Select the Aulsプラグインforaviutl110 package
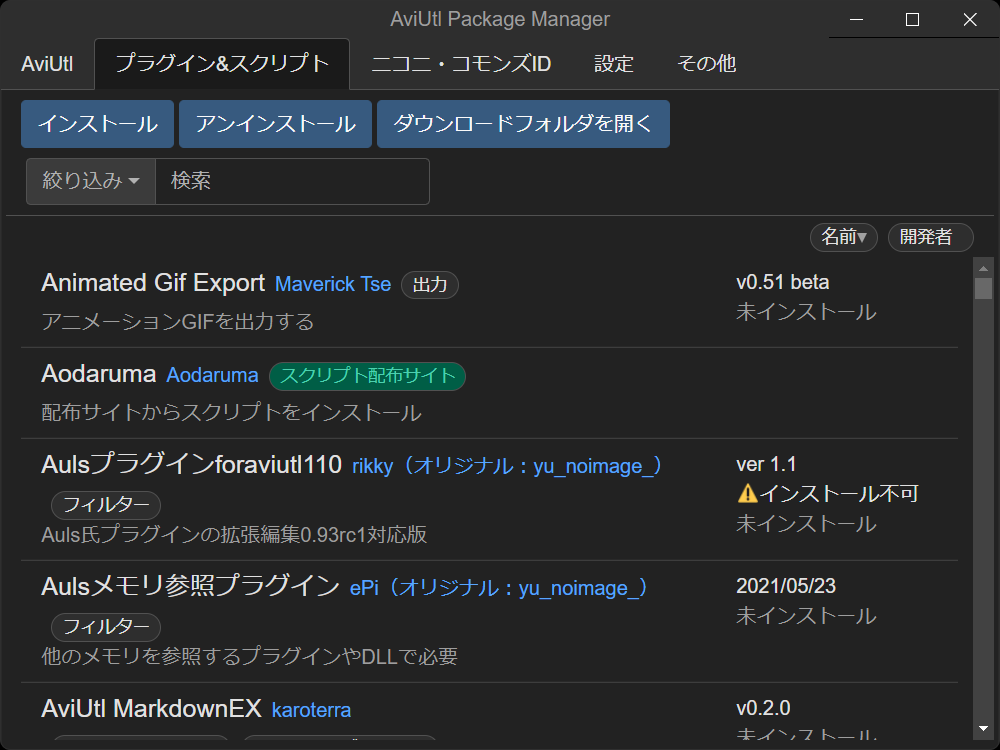This screenshot has width=1000, height=750. click(489, 500)
